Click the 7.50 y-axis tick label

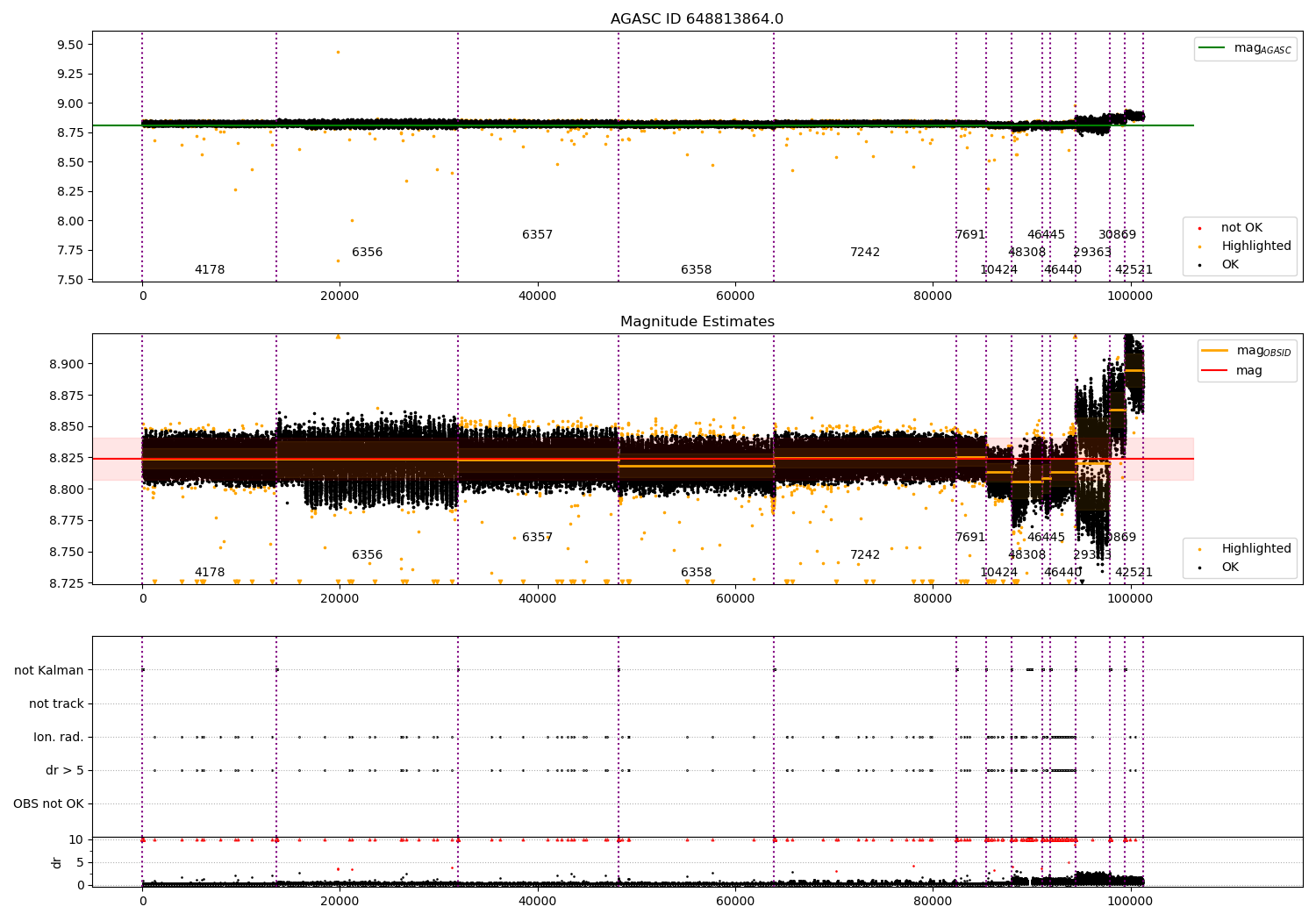coord(68,280)
